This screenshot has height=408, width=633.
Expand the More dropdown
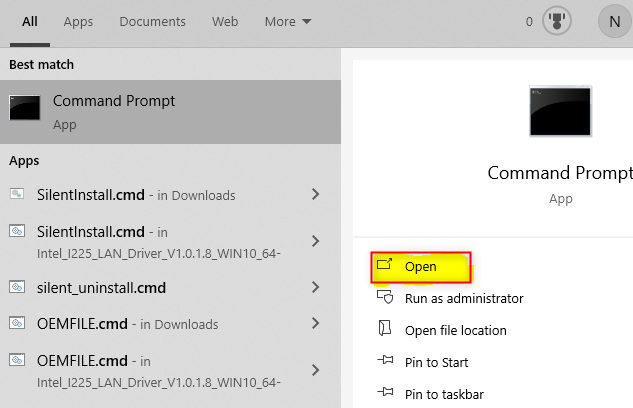(288, 21)
